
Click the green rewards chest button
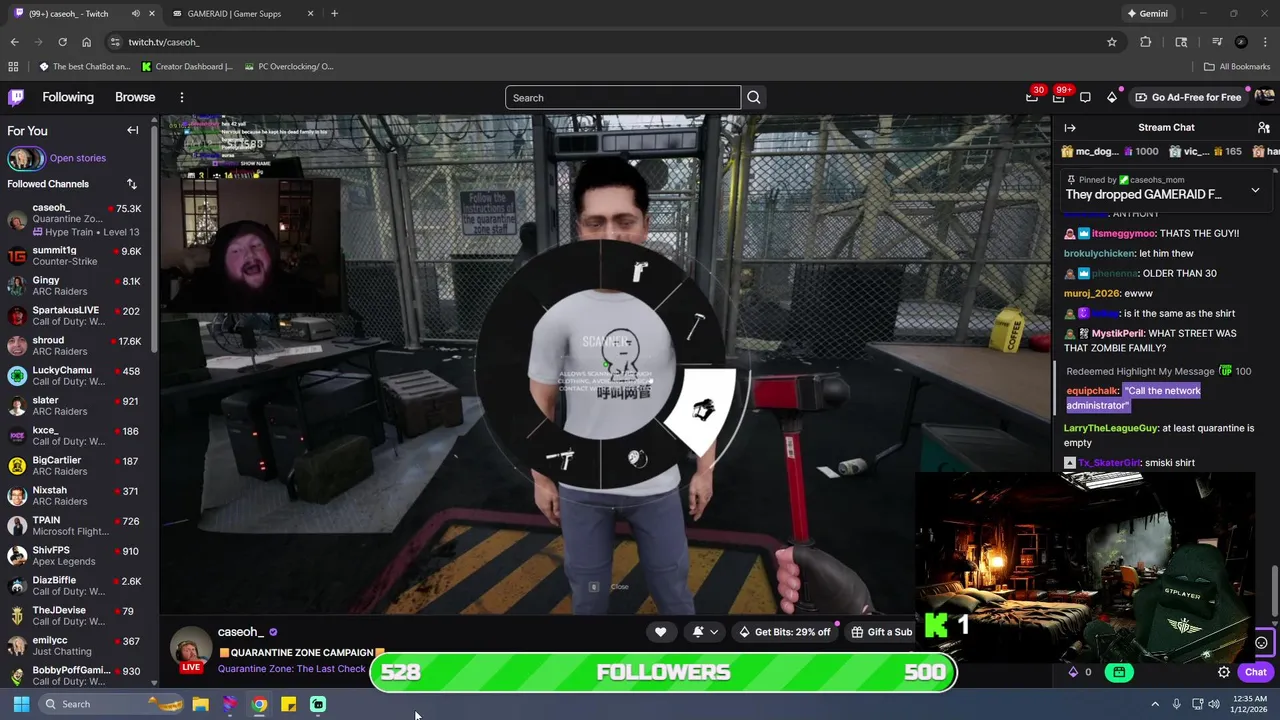1119,672
